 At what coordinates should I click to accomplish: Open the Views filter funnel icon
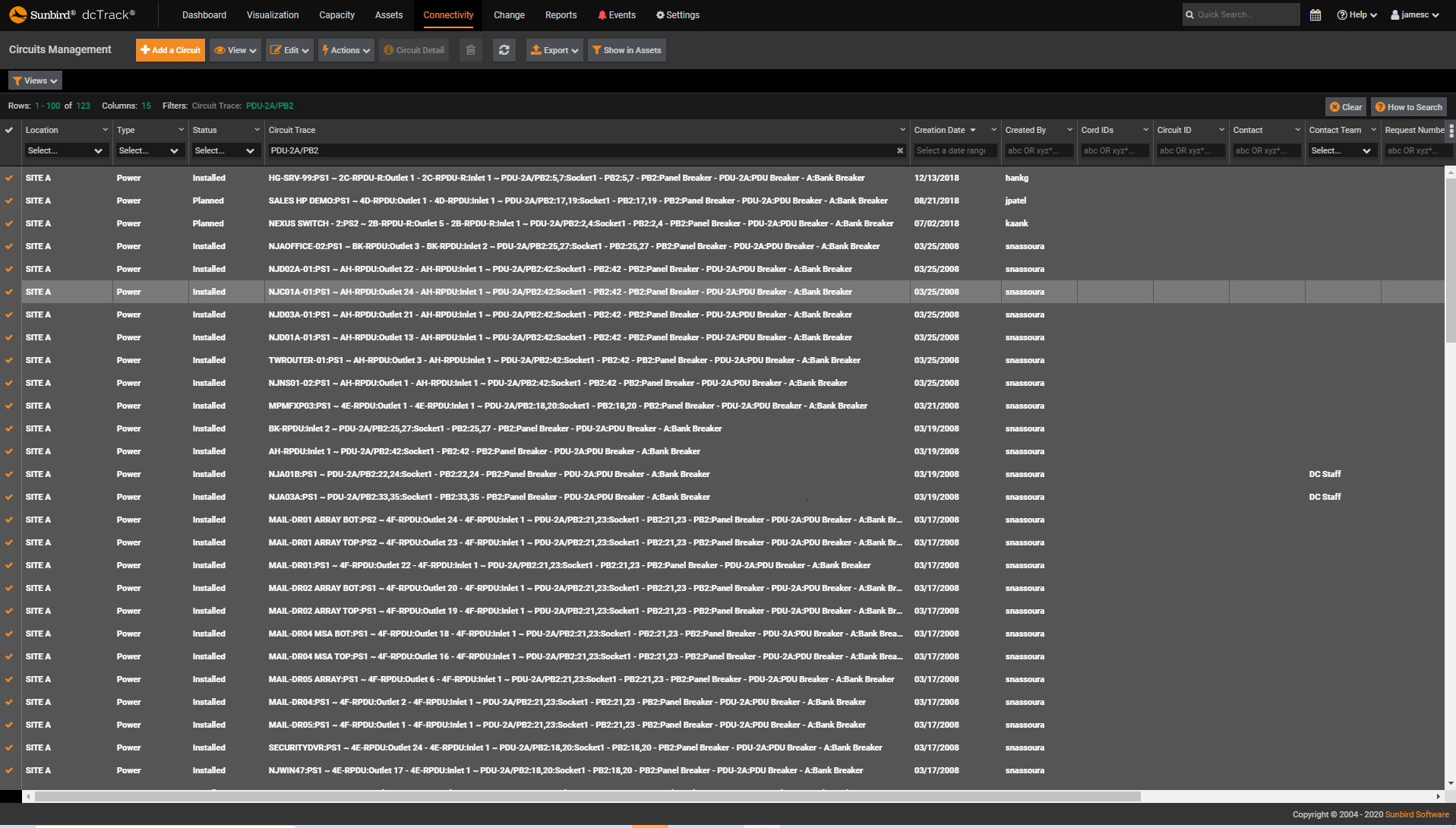(x=17, y=80)
